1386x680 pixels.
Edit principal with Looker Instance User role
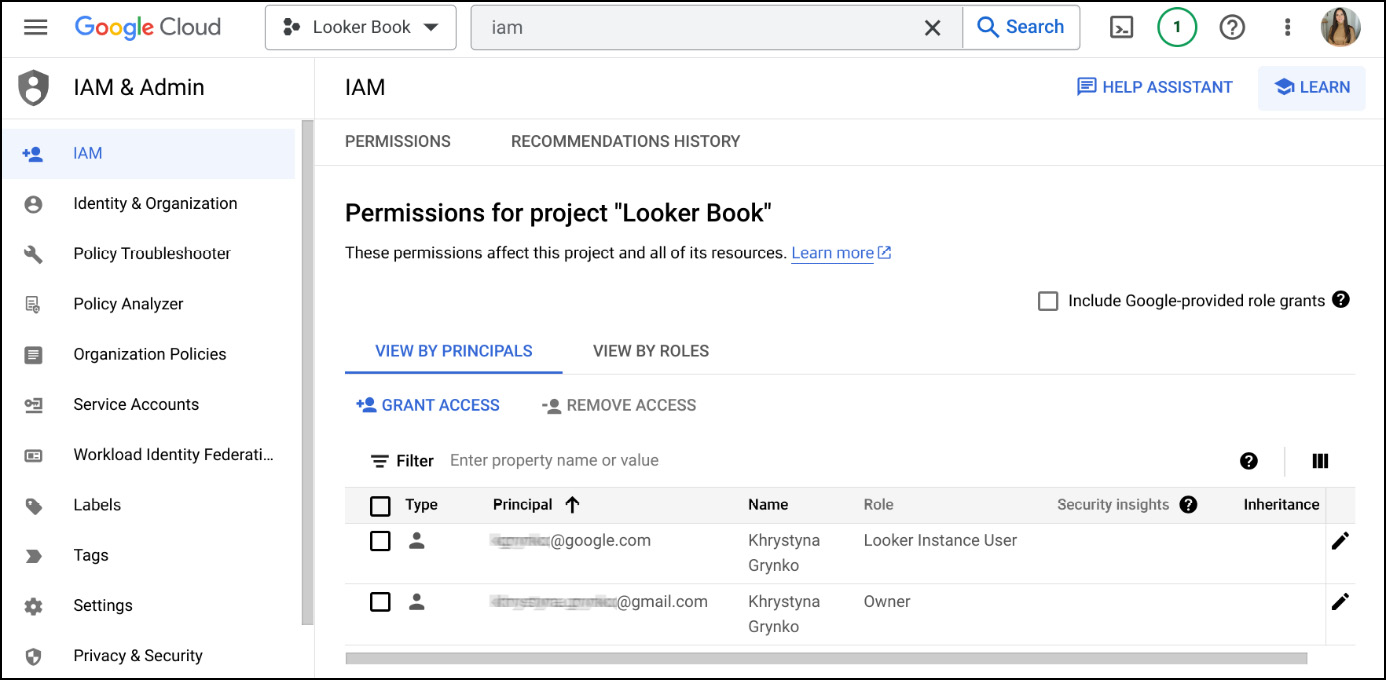click(1340, 541)
